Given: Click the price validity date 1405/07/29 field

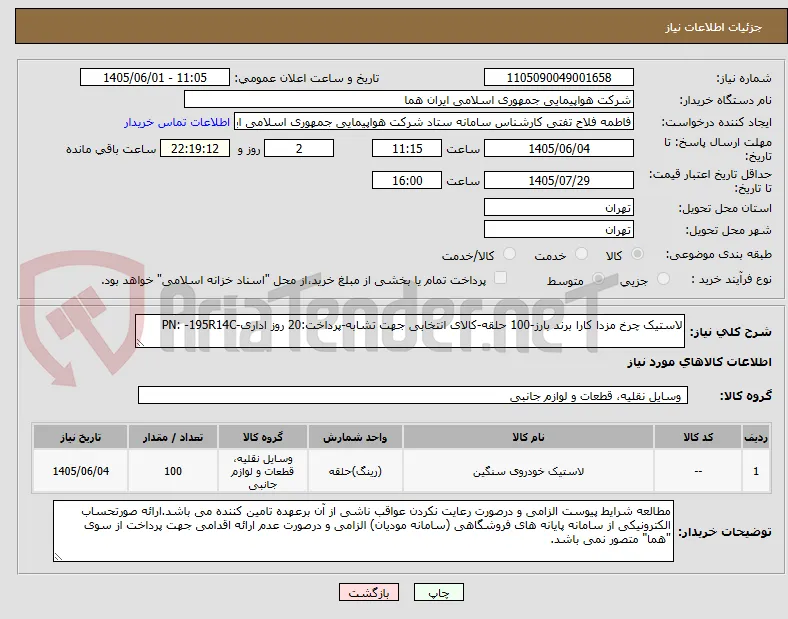Looking at the screenshot, I should point(558,180).
